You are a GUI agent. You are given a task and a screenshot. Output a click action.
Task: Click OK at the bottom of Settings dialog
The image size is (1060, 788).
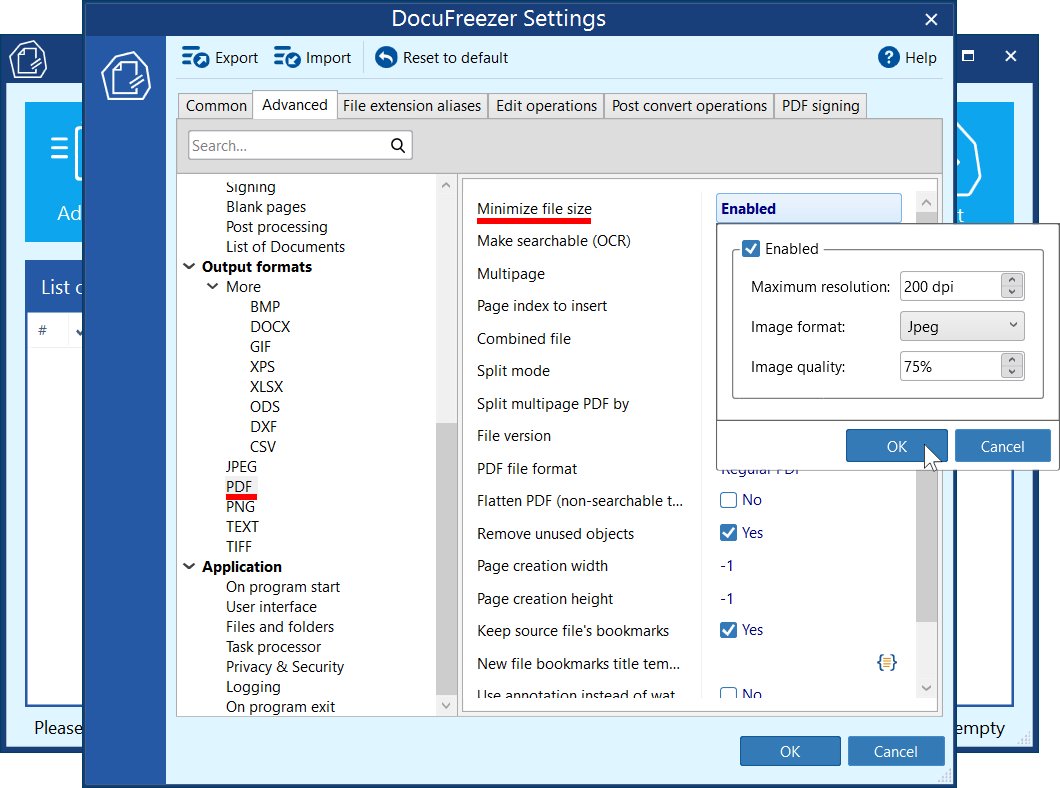[x=790, y=751]
